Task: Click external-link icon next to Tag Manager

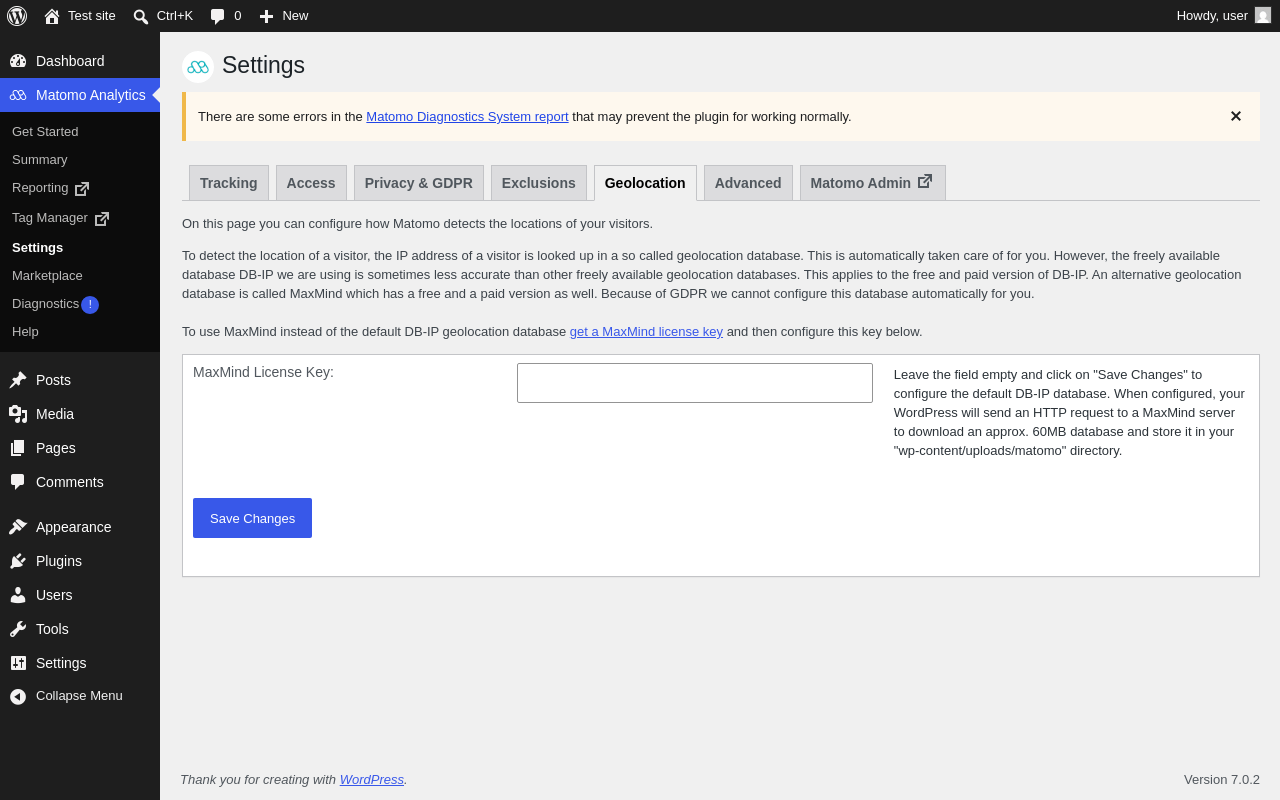Action: click(x=102, y=219)
